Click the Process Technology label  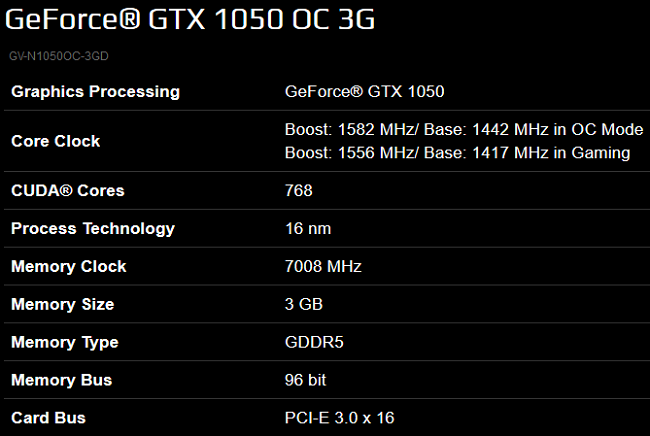(x=93, y=229)
